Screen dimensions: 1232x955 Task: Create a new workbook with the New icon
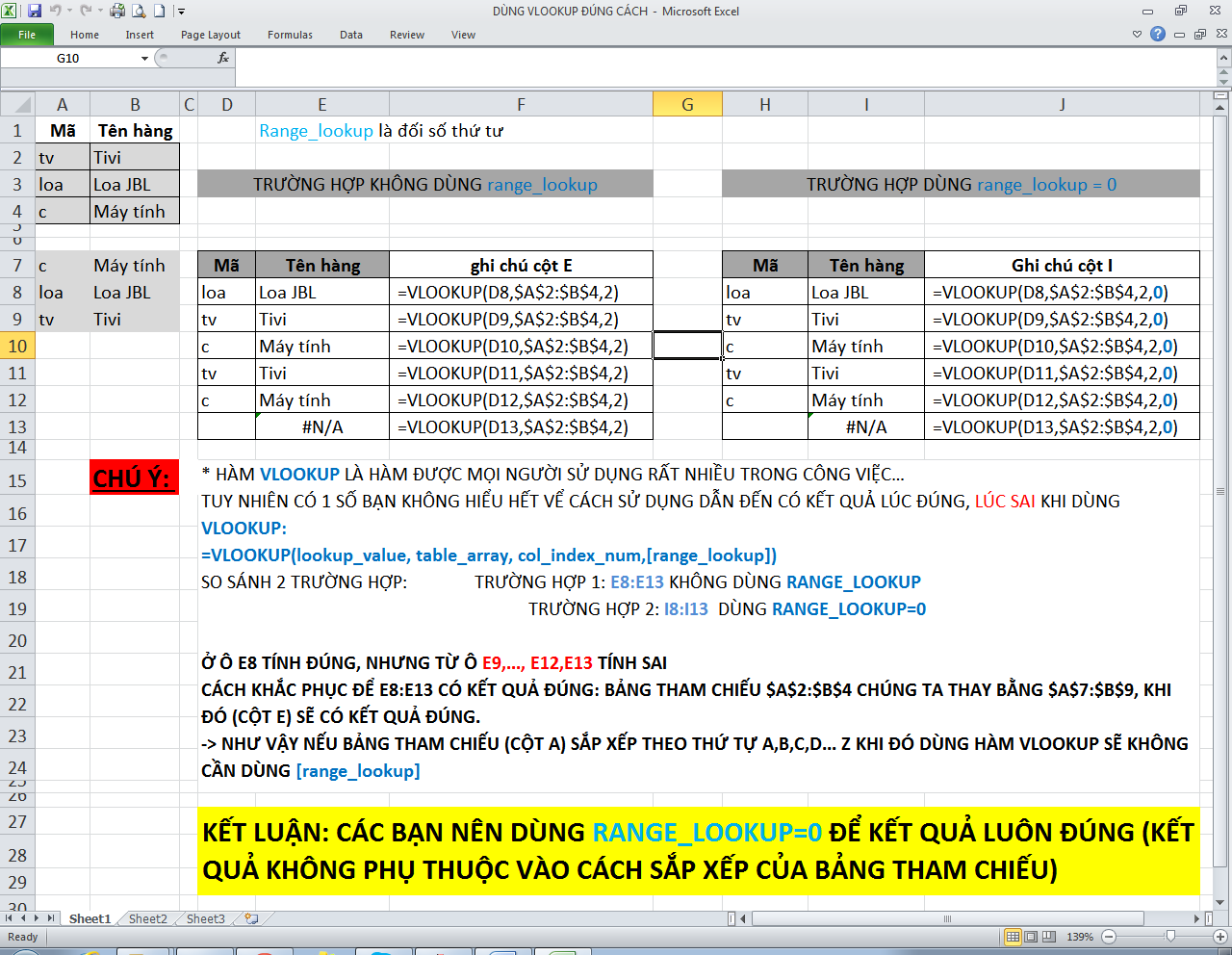[x=160, y=12]
